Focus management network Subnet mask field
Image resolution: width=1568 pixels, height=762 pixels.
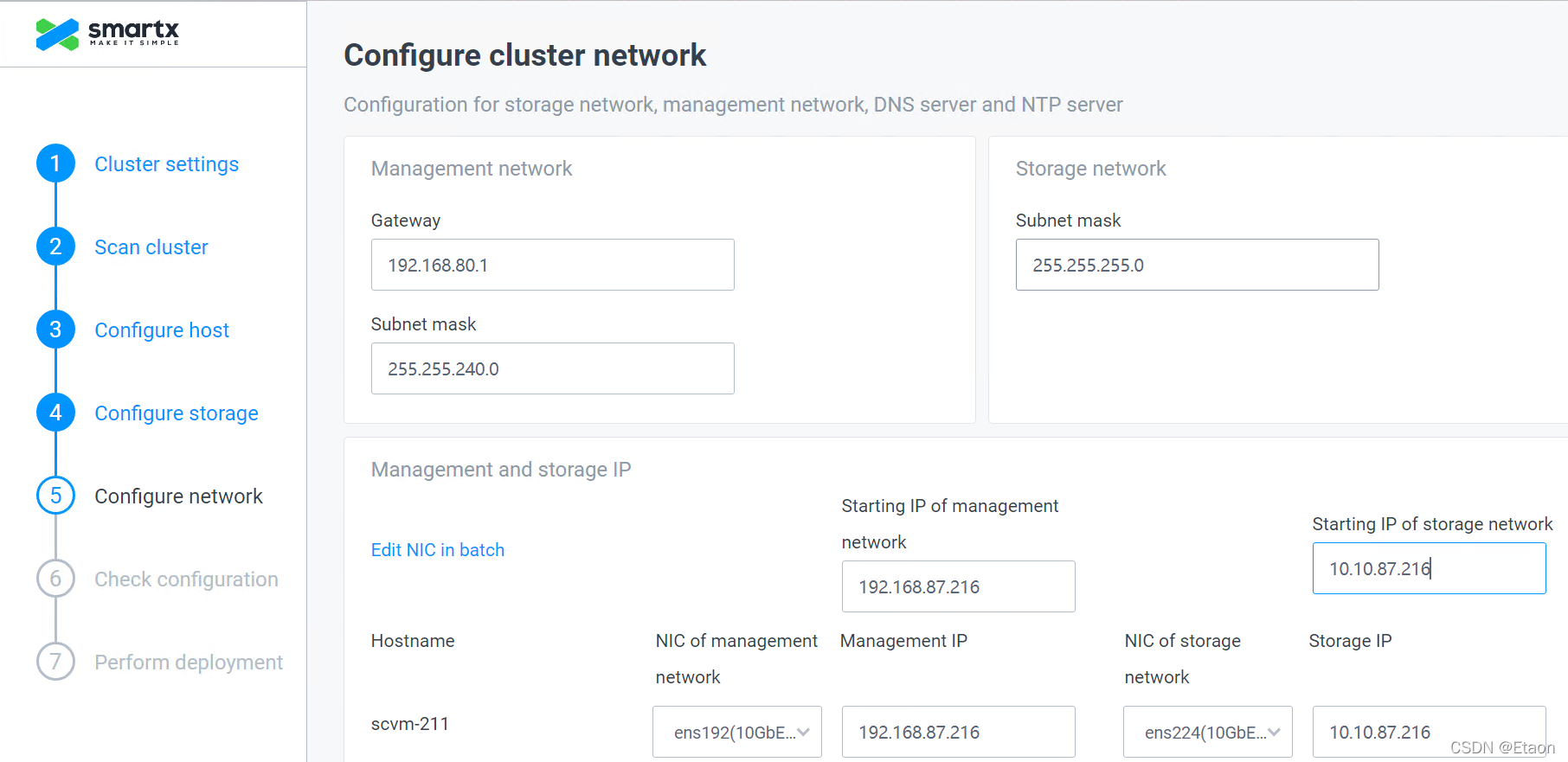tap(553, 368)
